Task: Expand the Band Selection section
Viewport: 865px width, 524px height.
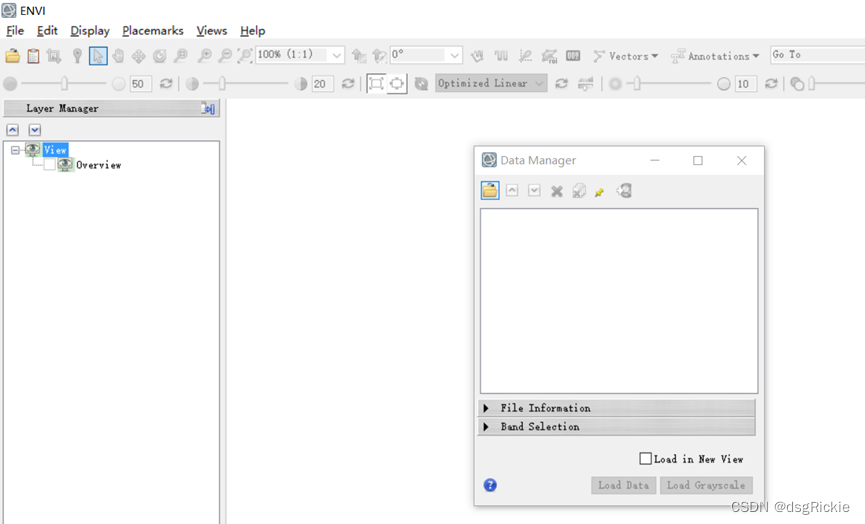Action: point(486,427)
